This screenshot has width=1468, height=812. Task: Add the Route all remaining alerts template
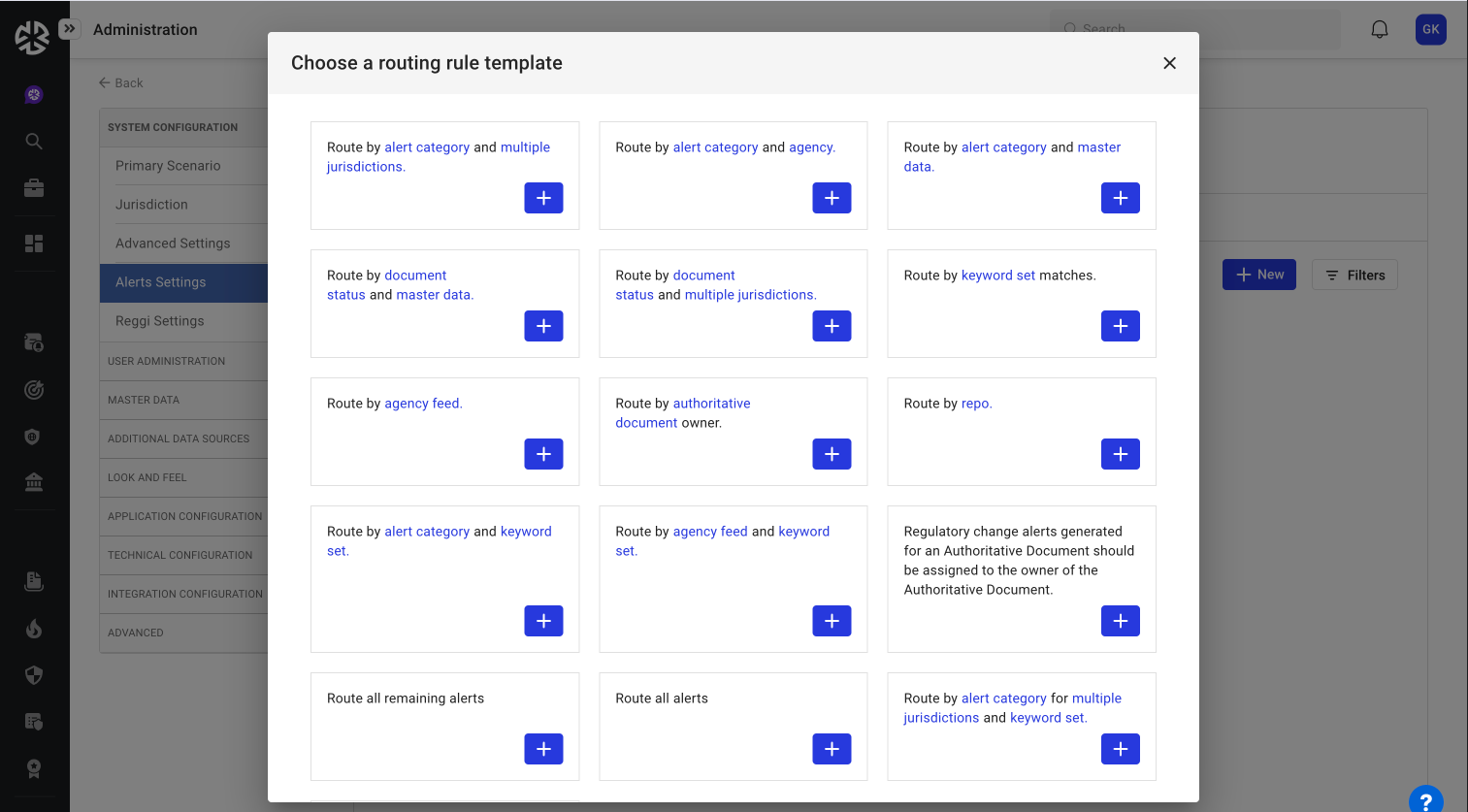click(x=543, y=749)
